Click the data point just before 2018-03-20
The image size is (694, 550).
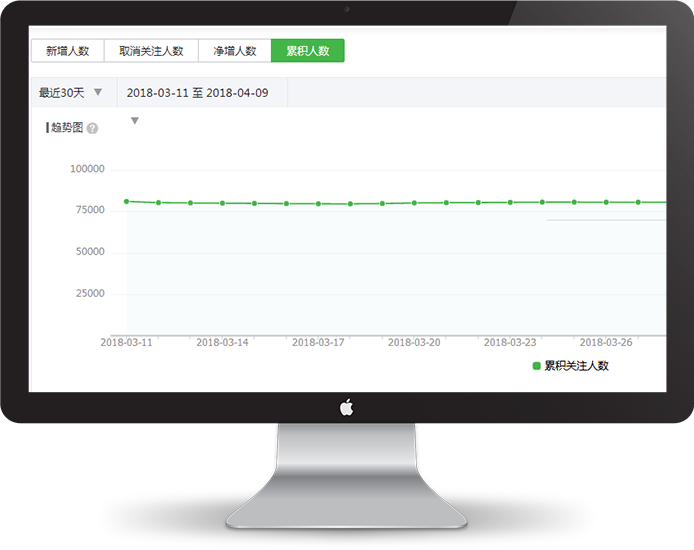[x=382, y=204]
